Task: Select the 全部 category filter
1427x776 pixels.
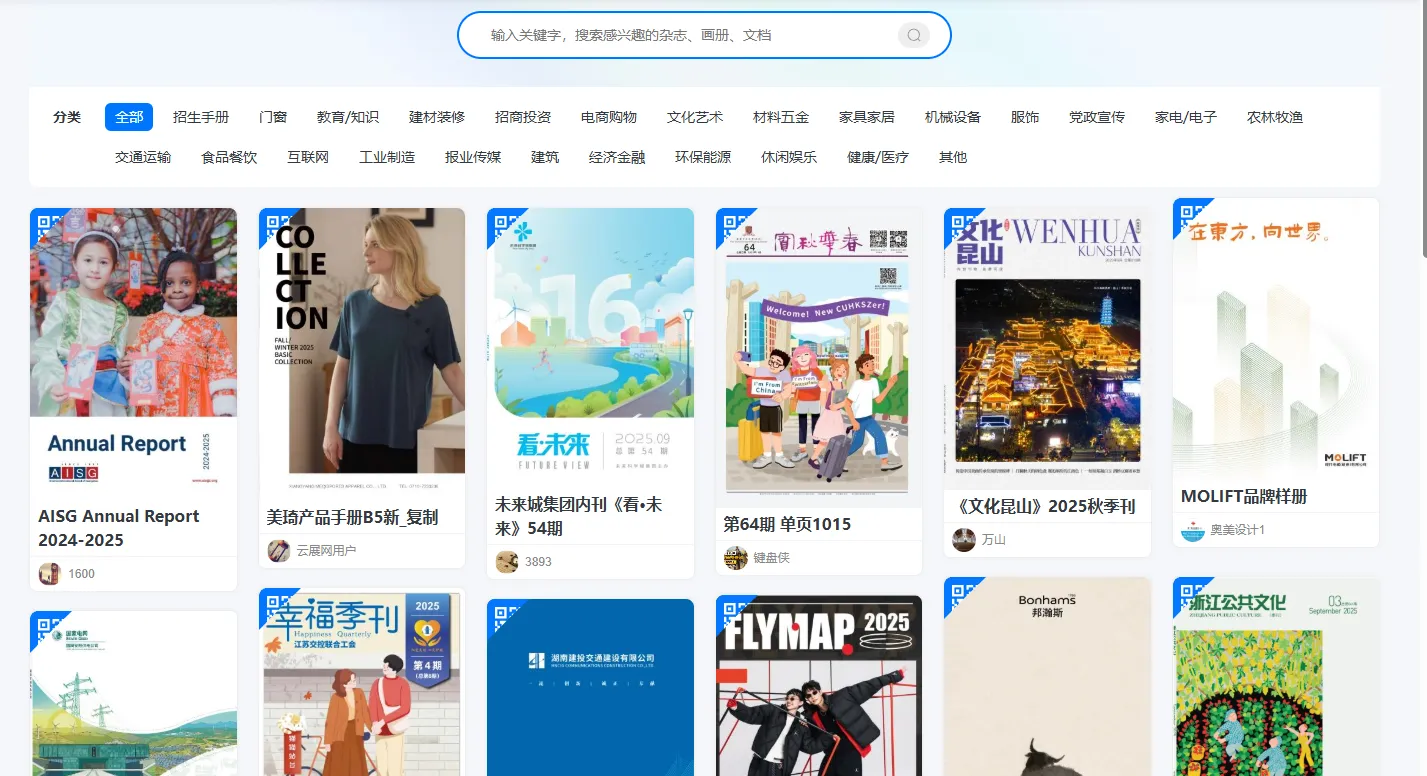Action: [x=129, y=117]
